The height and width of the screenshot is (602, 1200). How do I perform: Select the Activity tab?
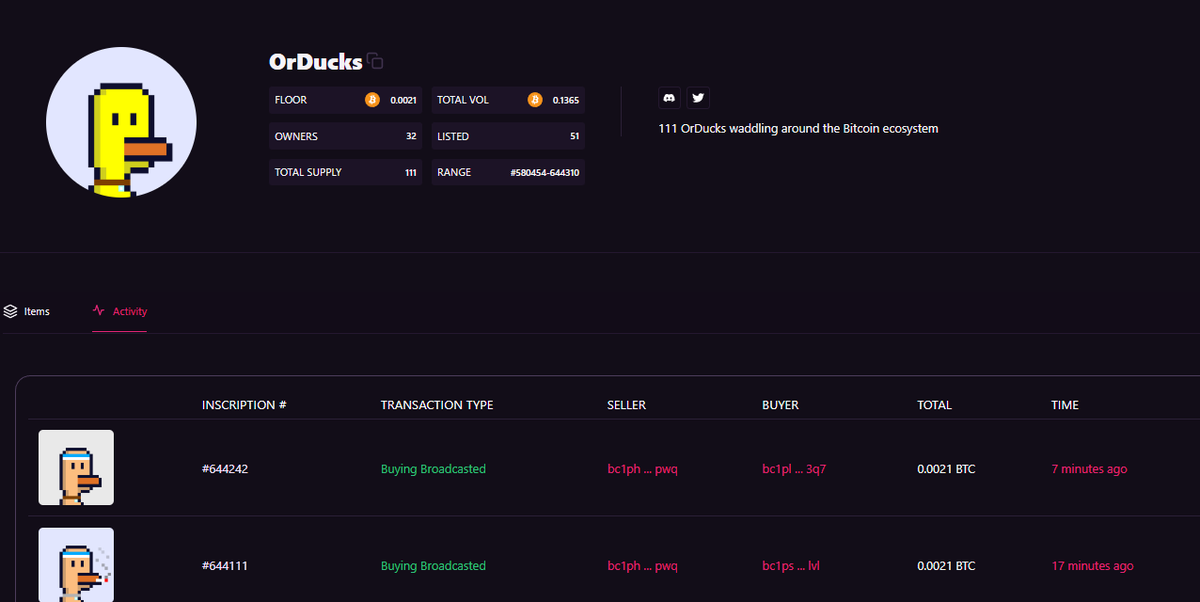pos(119,311)
